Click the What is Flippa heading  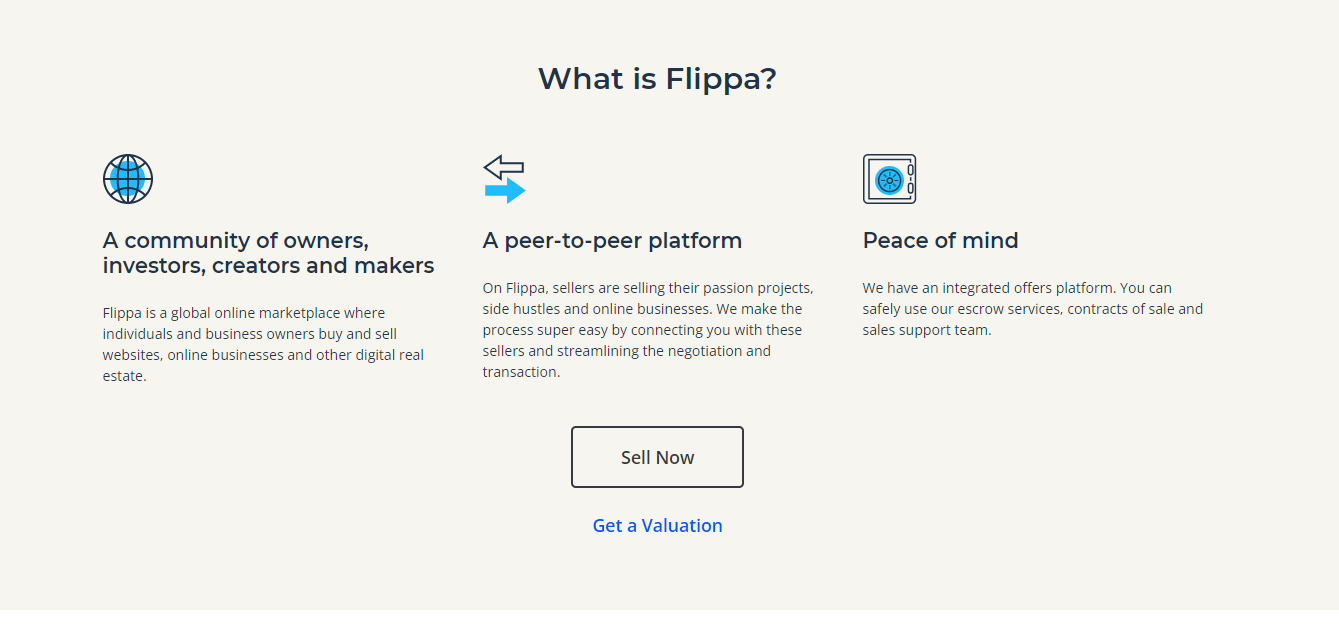tap(657, 78)
